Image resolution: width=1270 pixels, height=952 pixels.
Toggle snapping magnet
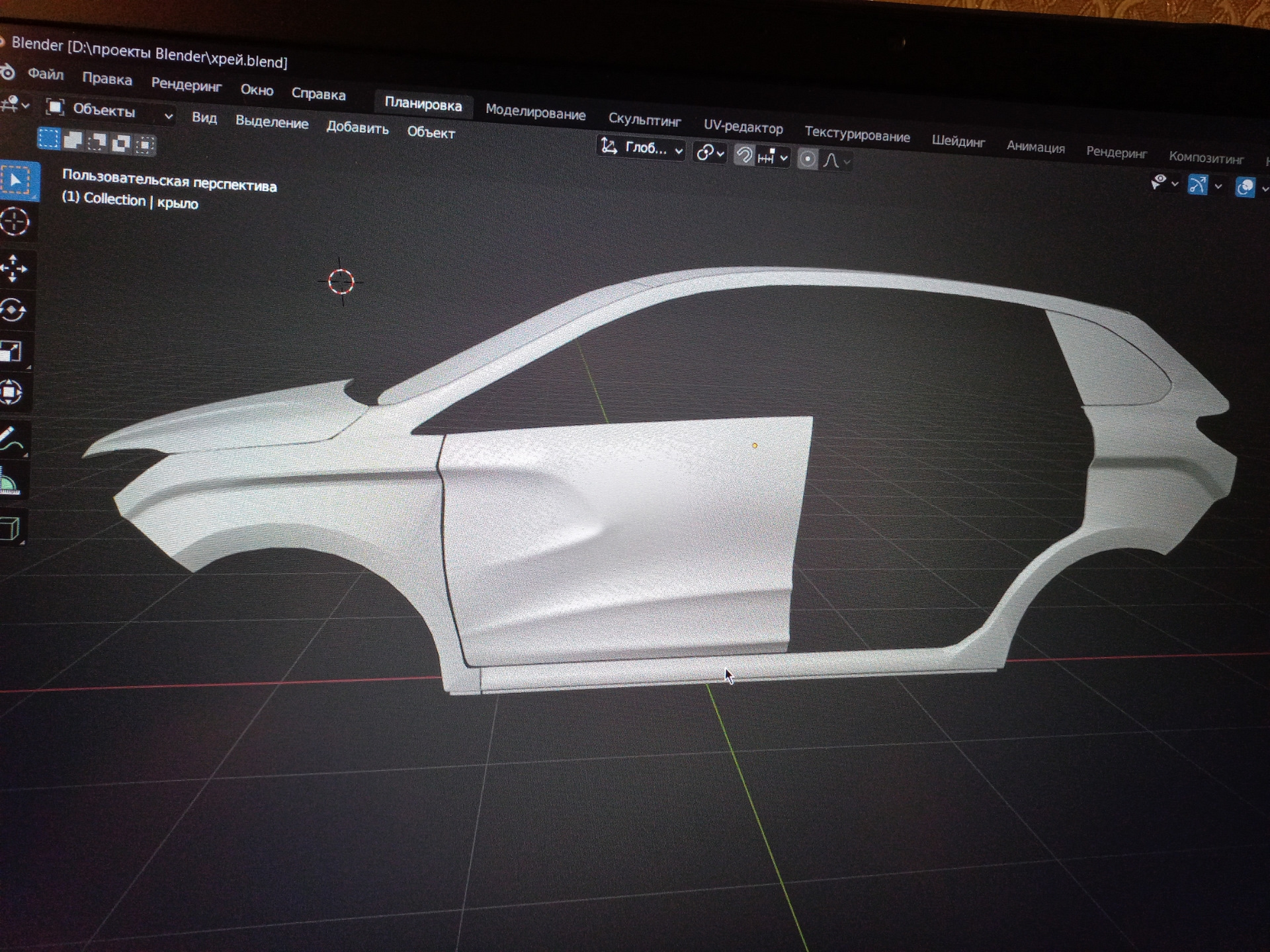744,155
